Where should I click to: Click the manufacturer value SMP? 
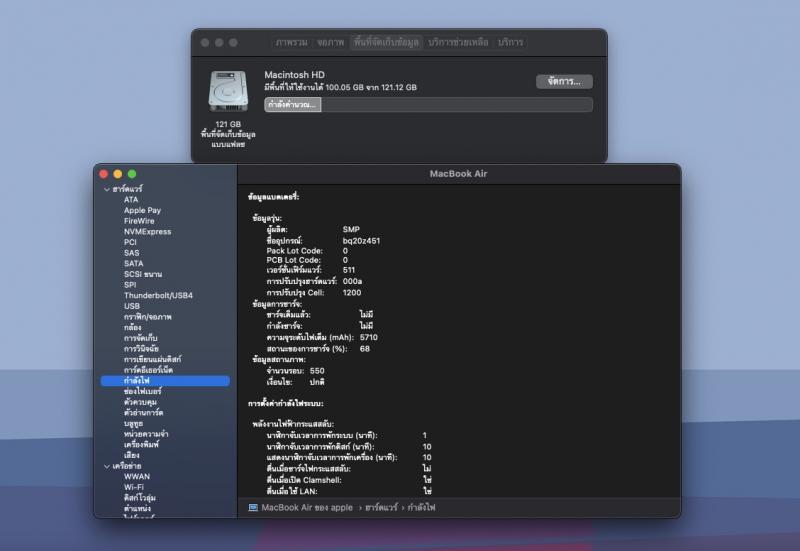[351, 230]
